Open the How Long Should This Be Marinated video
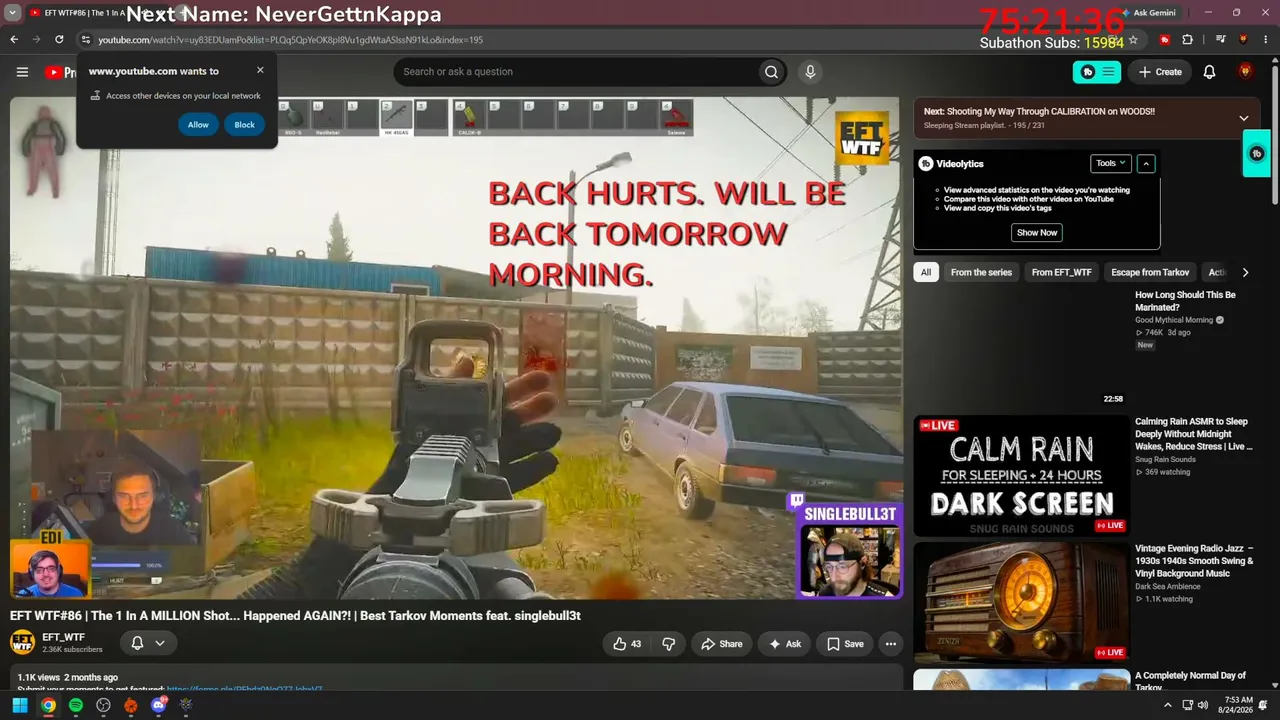 tap(1185, 301)
